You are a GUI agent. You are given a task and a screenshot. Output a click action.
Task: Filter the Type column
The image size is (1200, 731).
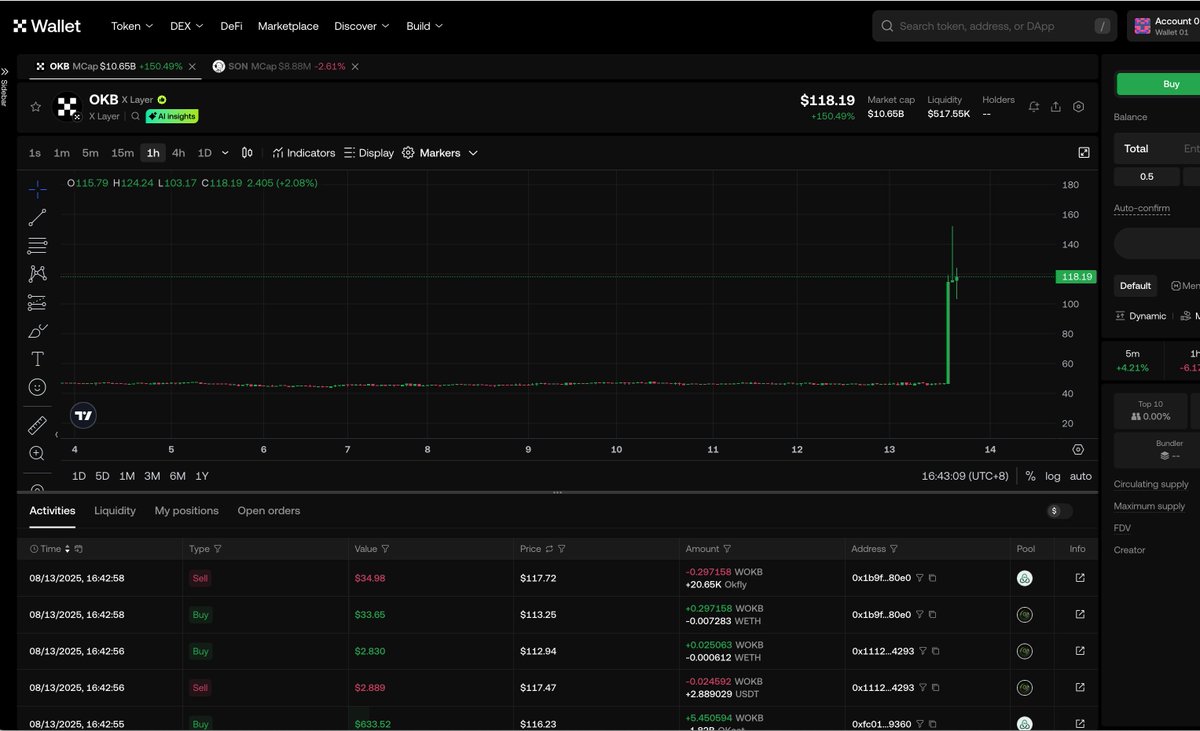click(x=218, y=549)
